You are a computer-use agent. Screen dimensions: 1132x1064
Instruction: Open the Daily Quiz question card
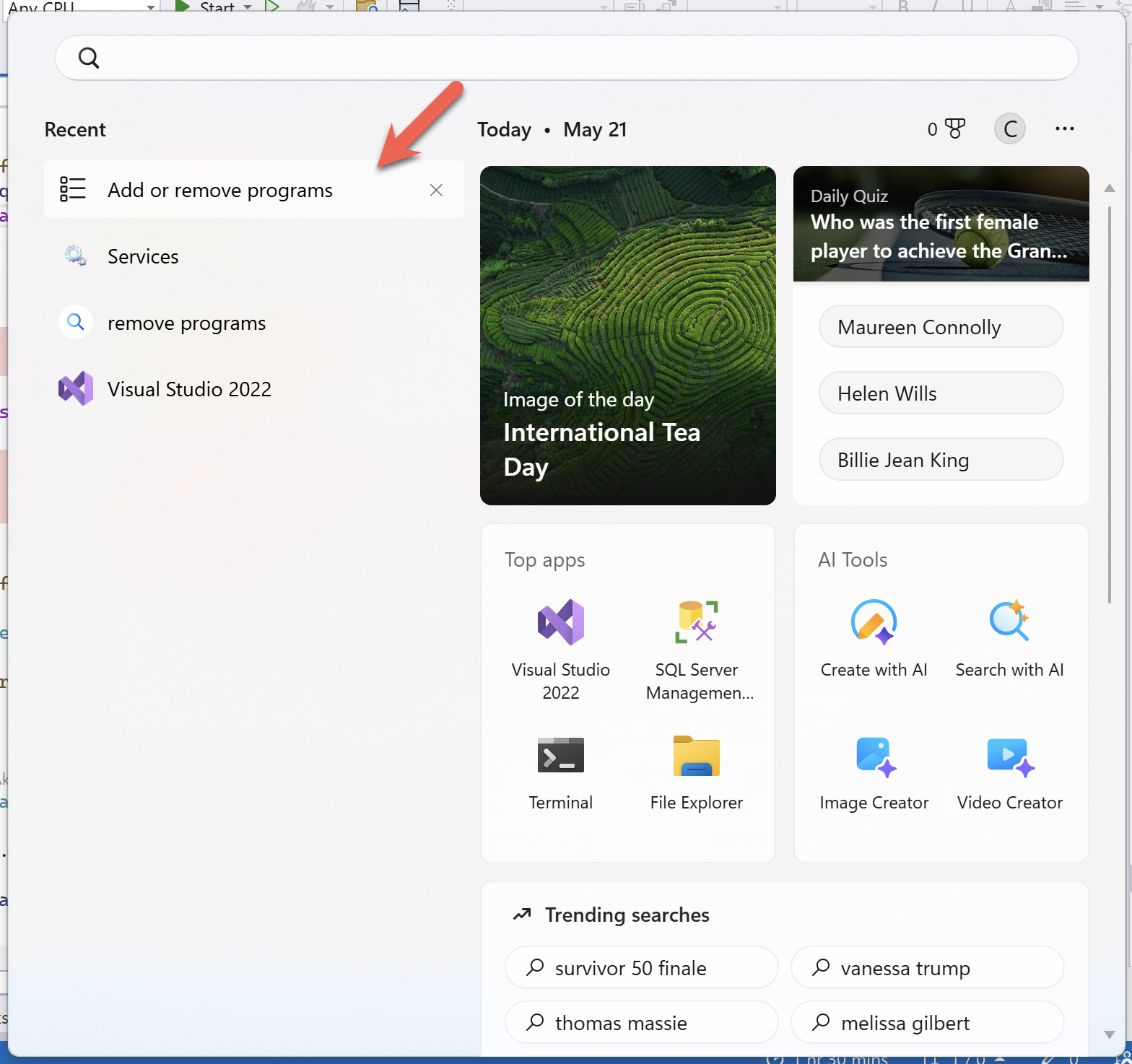[941, 224]
